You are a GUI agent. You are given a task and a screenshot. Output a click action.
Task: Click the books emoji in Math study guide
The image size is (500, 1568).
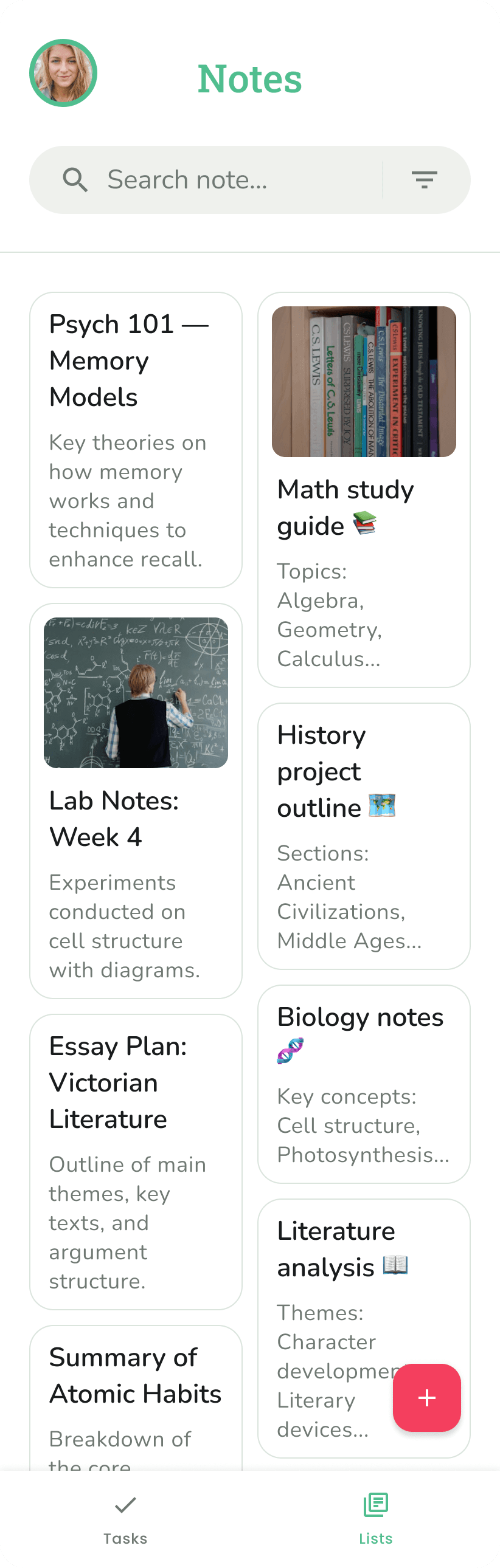pyautogui.click(x=364, y=524)
